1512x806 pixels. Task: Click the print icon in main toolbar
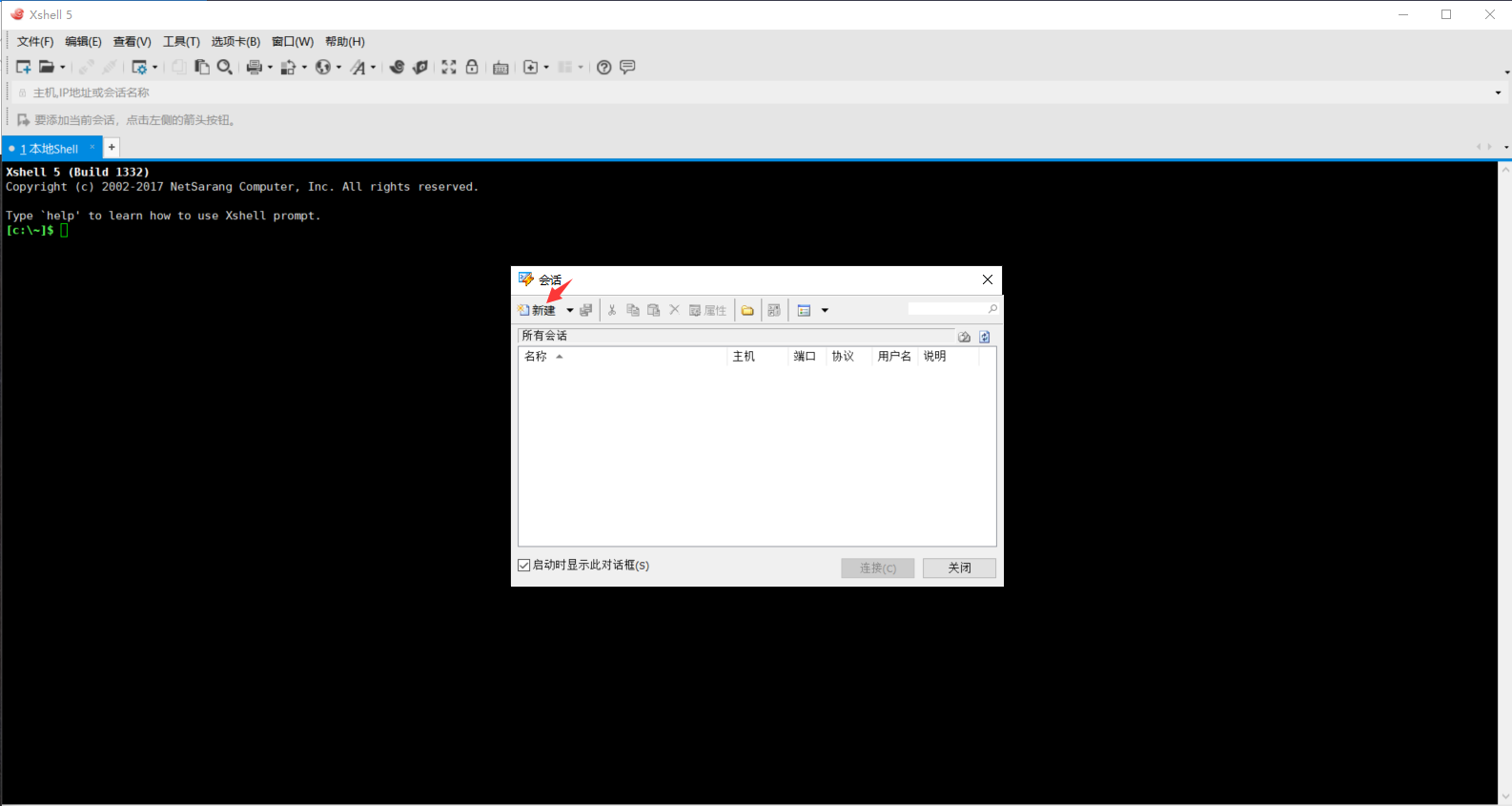[x=255, y=67]
